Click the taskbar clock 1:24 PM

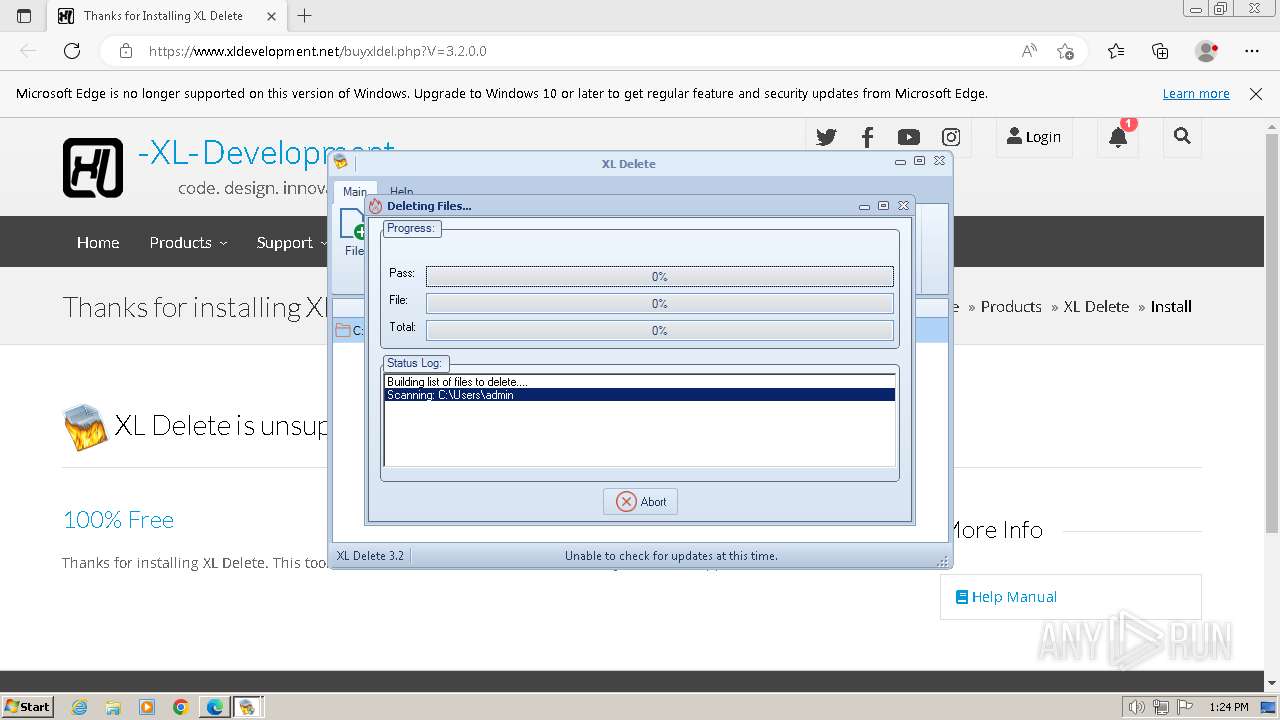(x=1228, y=707)
